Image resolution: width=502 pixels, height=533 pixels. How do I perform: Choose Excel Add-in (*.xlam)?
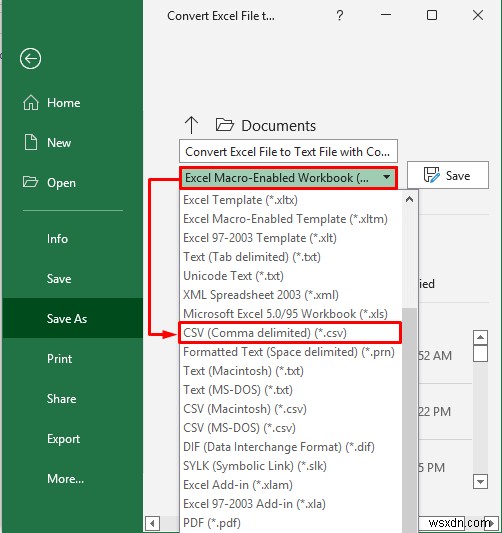290,485
